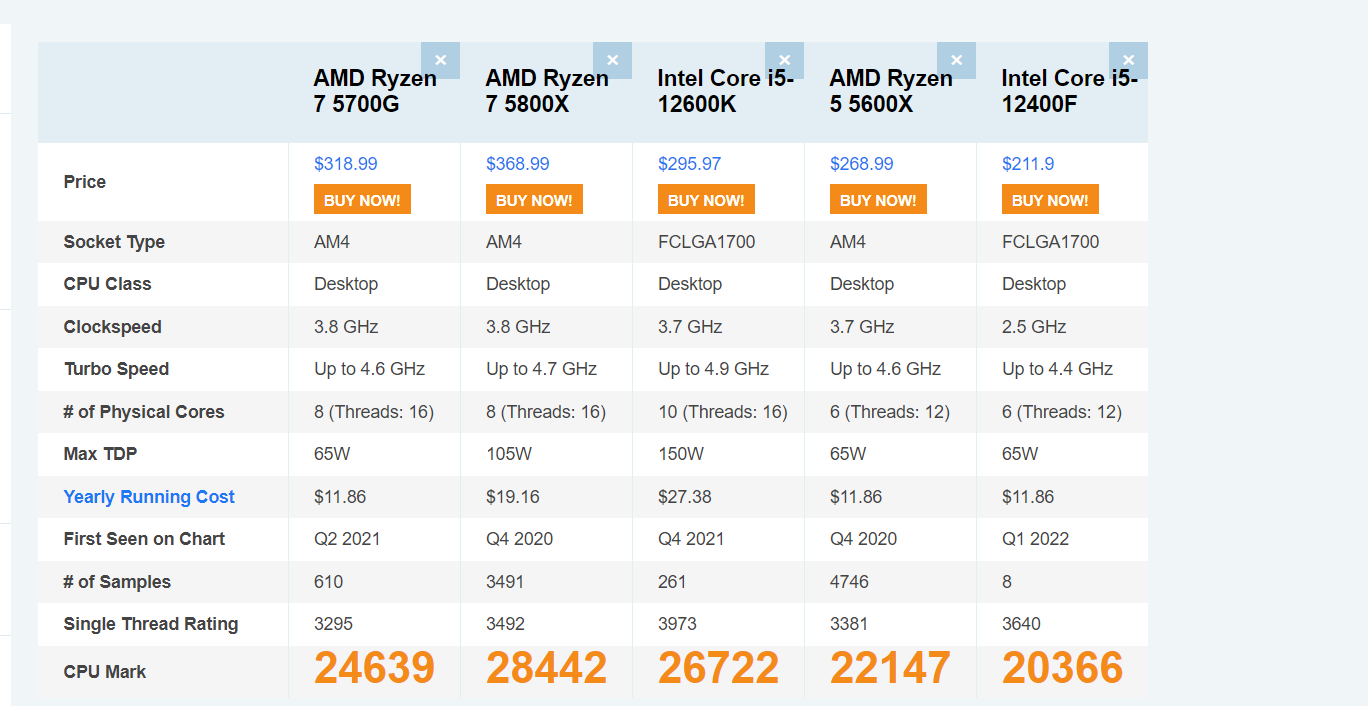1368x706 pixels.
Task: Select CPU Mark score 24639
Action: 375,668
